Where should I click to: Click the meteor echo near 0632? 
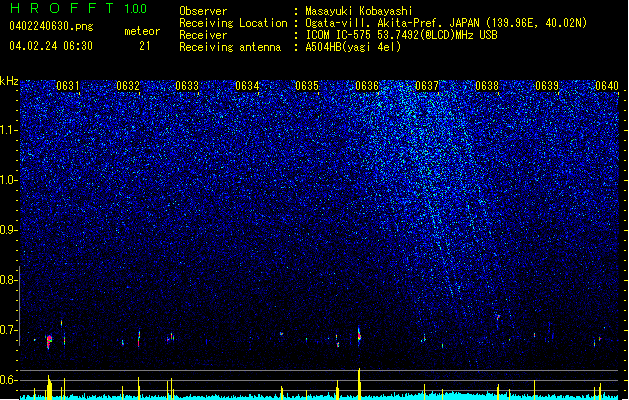[x=139, y=339]
